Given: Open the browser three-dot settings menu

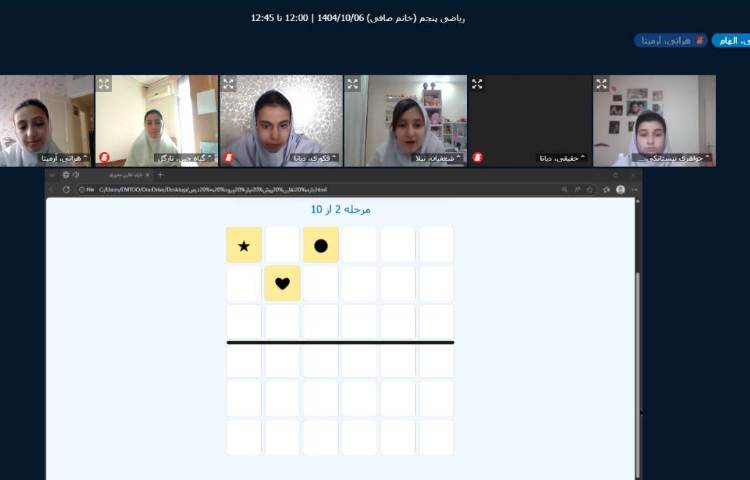Looking at the screenshot, I should click(x=634, y=189).
